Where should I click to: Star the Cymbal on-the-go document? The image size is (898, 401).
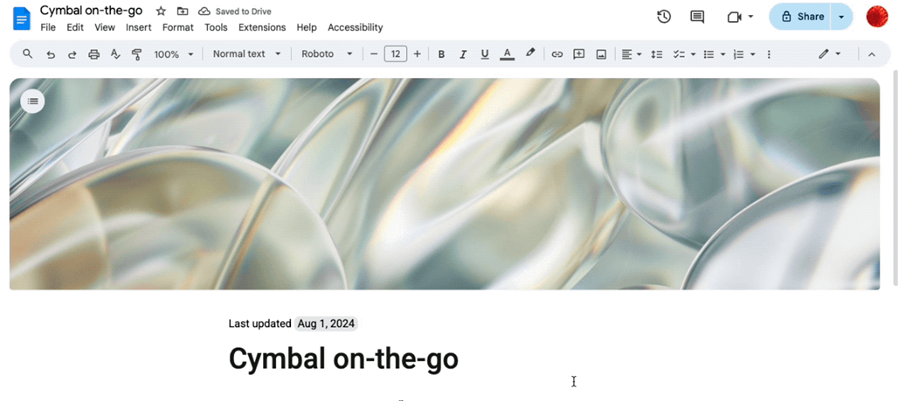click(161, 11)
